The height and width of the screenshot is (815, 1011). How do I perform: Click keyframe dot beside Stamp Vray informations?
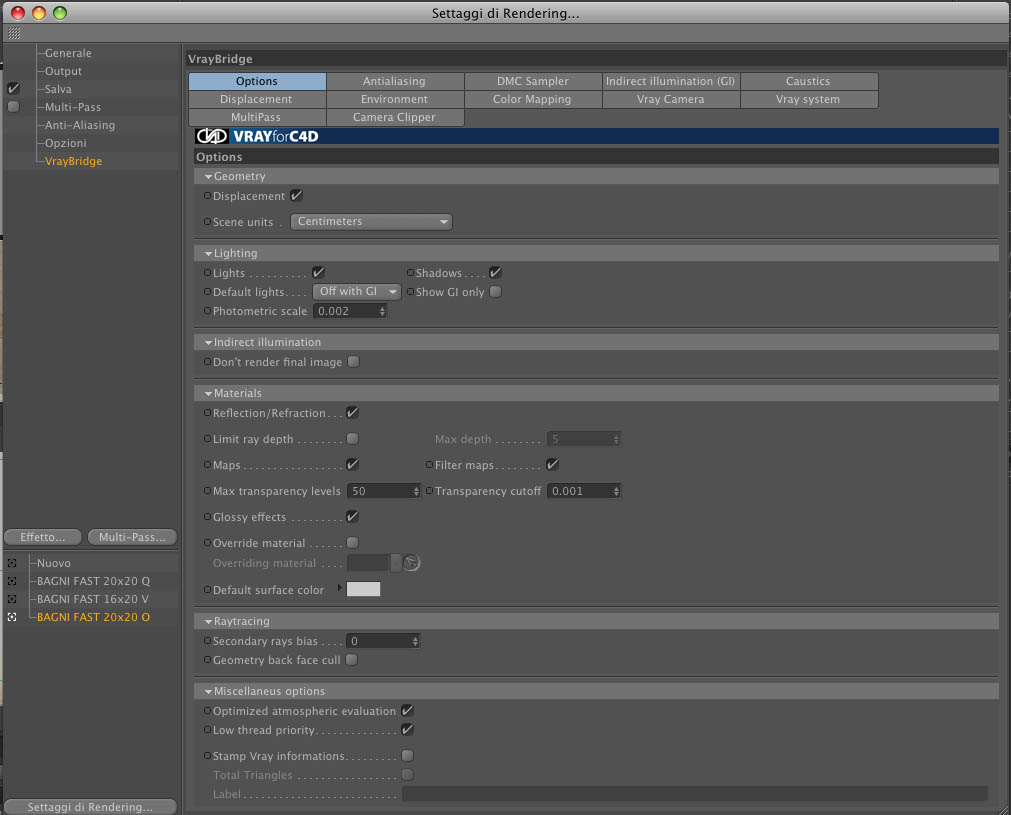coord(207,755)
